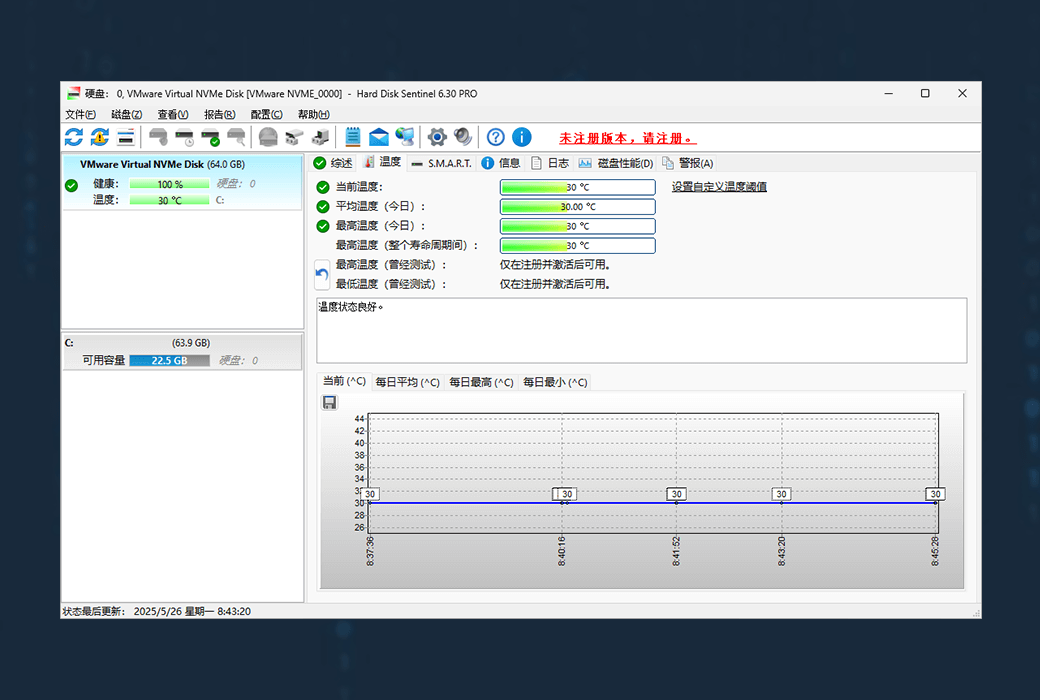1040x700 pixels.
Task: Click the green check icon beside 最高温度 (今日)
Action: point(323,226)
